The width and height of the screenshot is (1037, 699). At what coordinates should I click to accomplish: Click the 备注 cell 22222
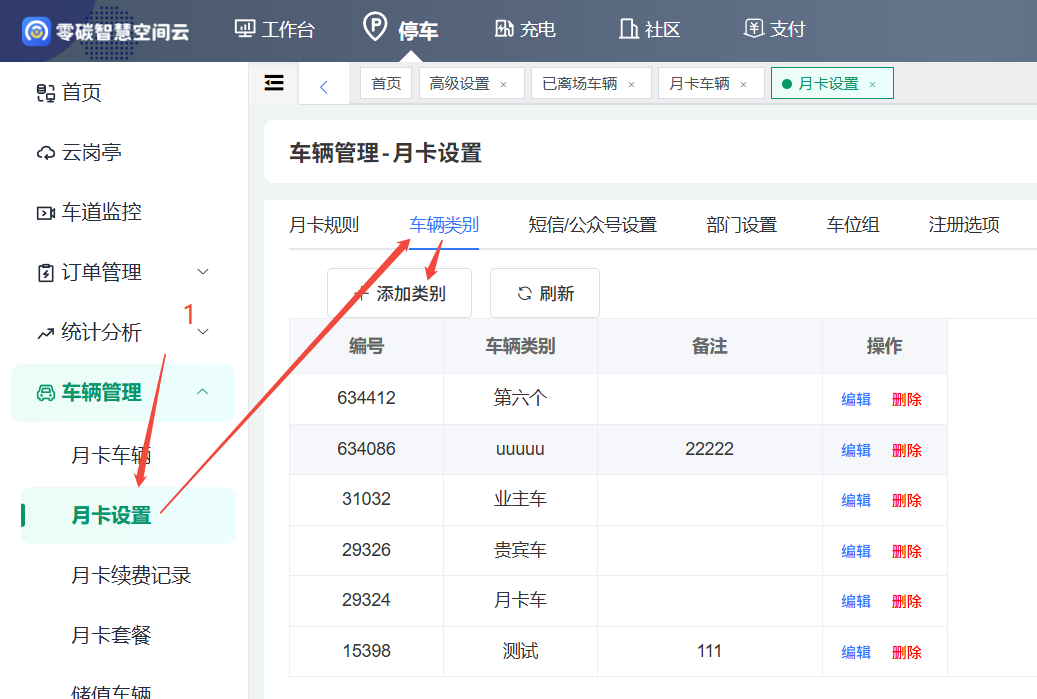[x=710, y=449]
